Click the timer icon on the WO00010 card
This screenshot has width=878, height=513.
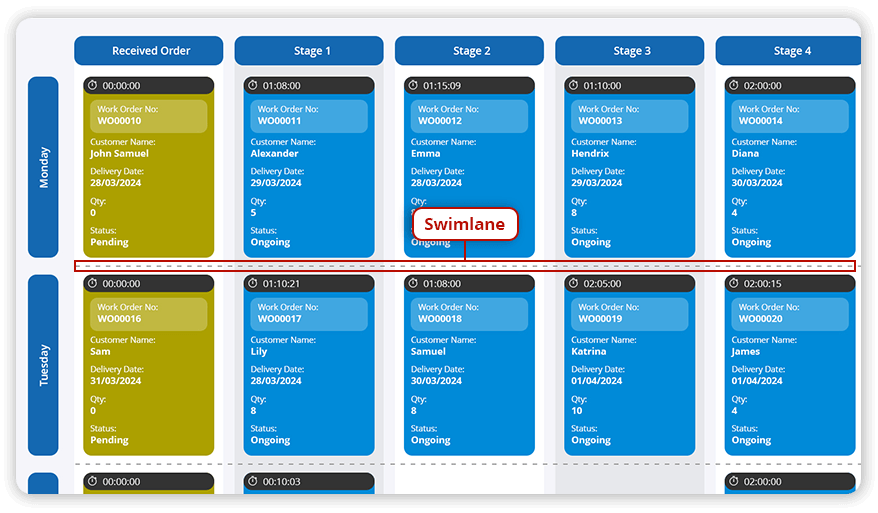[x=92, y=86]
